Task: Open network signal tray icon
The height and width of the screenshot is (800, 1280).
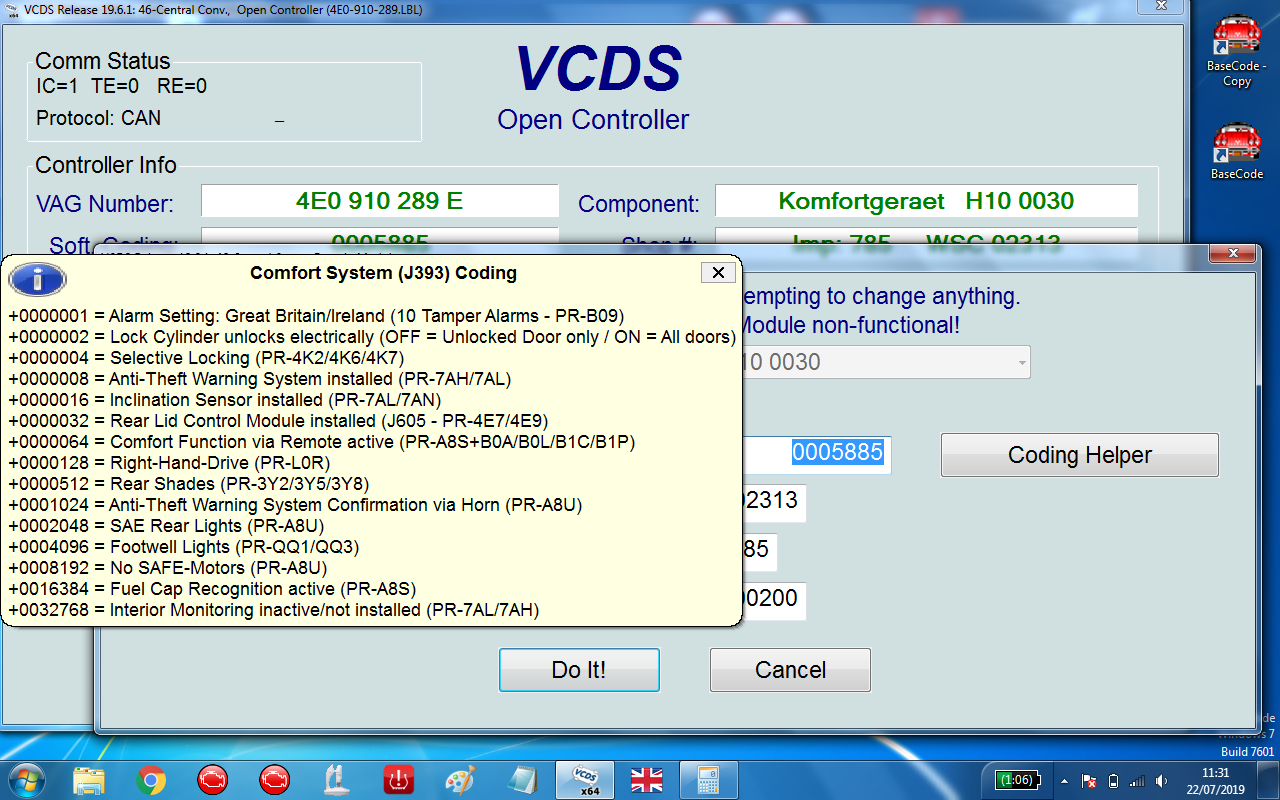Action: [x=1137, y=781]
